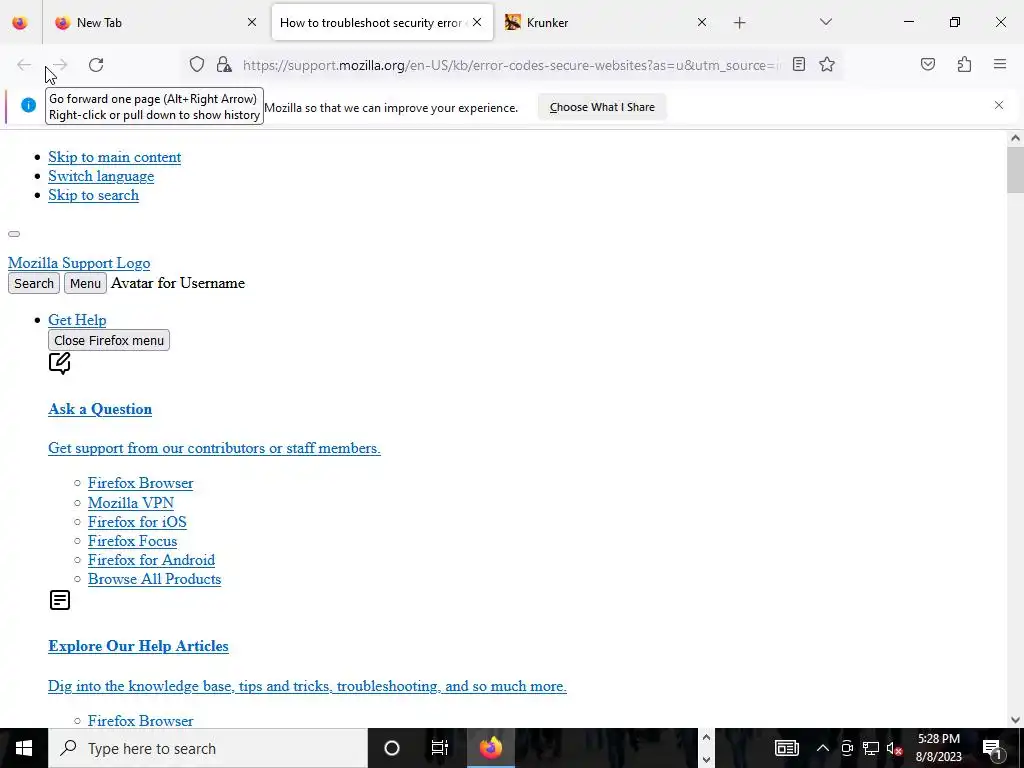The image size is (1024, 768).
Task: Open Save to Pocket icon
Action: coord(927,64)
